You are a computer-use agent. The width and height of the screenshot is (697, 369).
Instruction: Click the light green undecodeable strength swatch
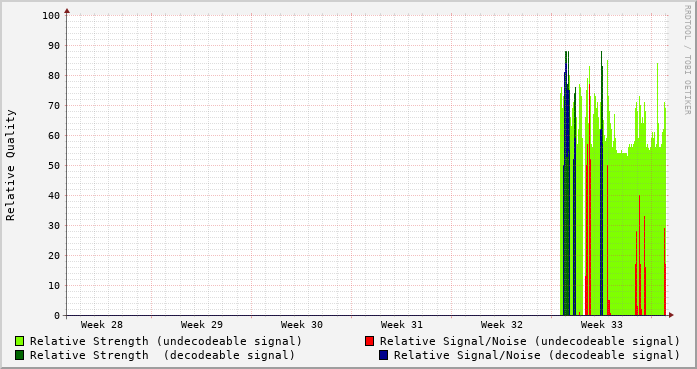coord(20,341)
